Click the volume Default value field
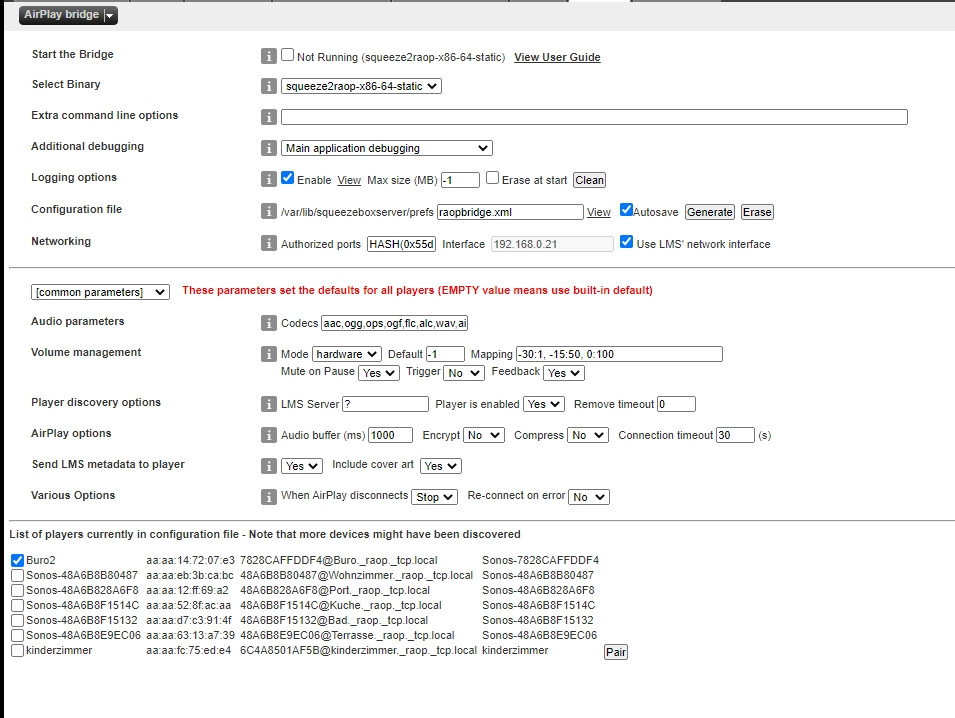 [445, 354]
